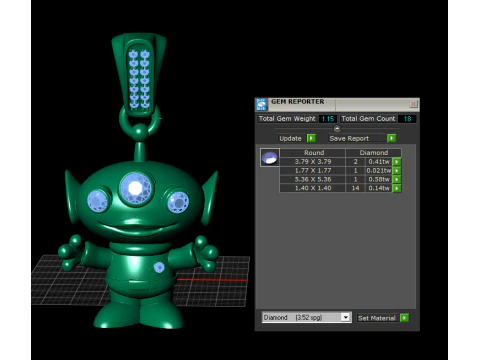480x360 pixels.
Task: Click the Update button label
Action: (x=290, y=138)
